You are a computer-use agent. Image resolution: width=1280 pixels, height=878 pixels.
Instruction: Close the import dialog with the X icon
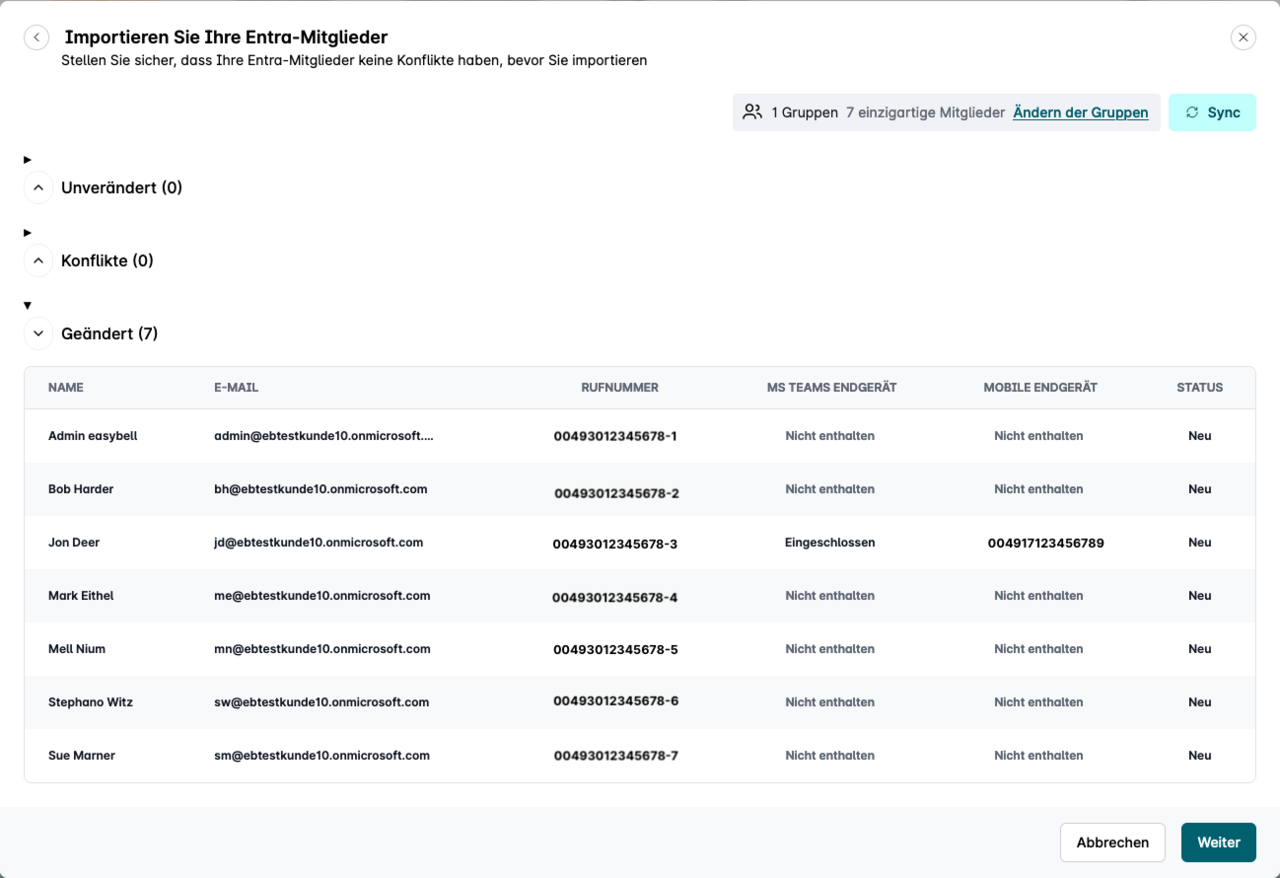pyautogui.click(x=1243, y=37)
